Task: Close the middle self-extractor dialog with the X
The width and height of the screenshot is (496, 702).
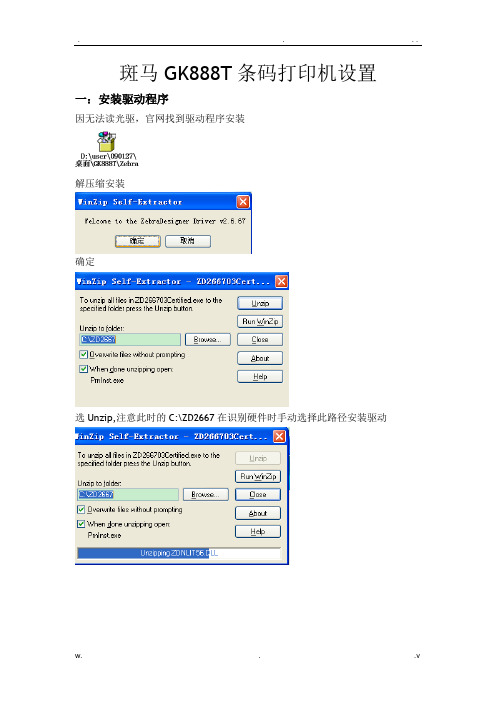Action: 281,281
